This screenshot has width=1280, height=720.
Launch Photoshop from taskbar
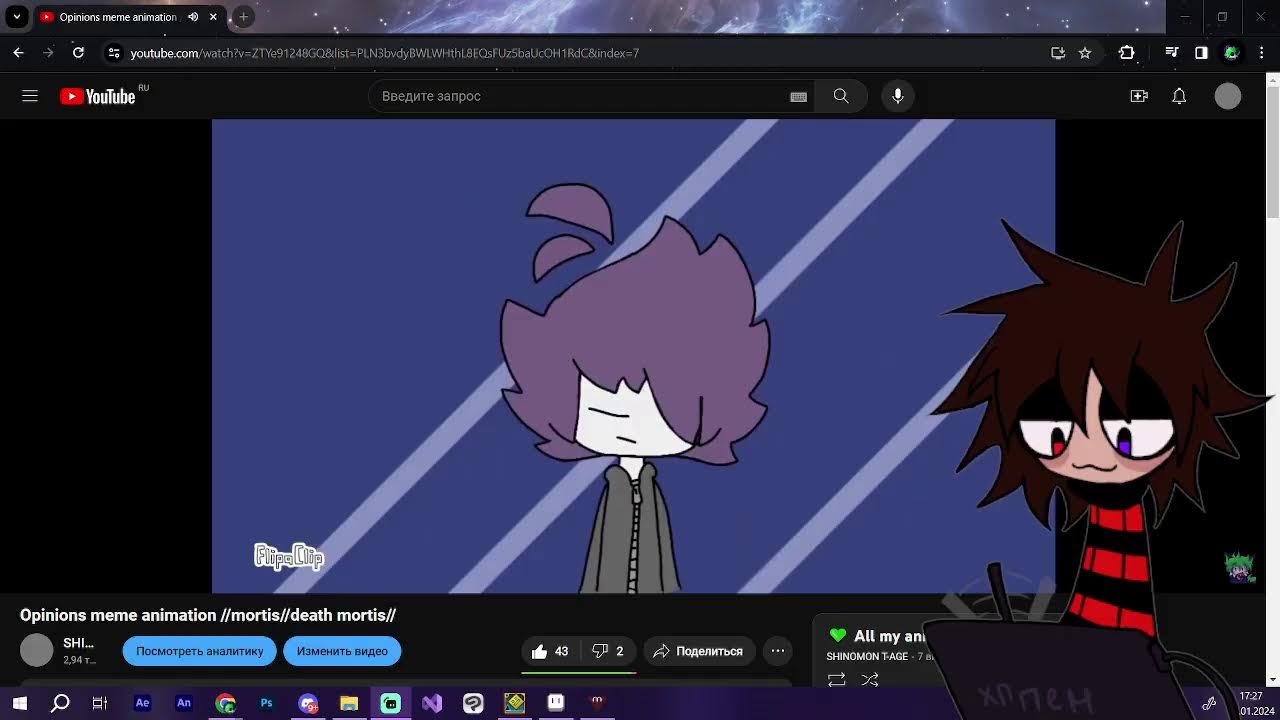(x=266, y=703)
